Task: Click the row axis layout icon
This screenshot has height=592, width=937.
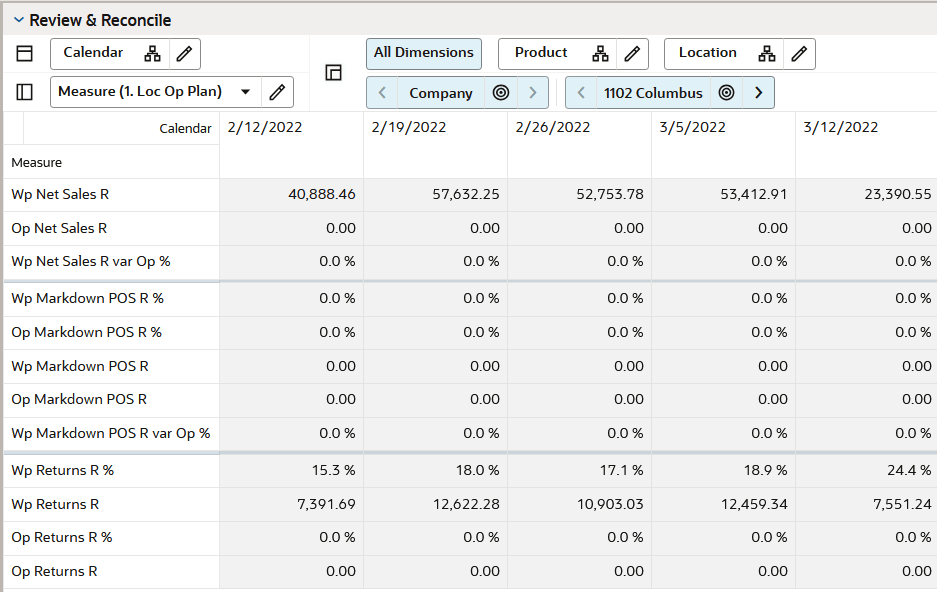Action: (25, 92)
